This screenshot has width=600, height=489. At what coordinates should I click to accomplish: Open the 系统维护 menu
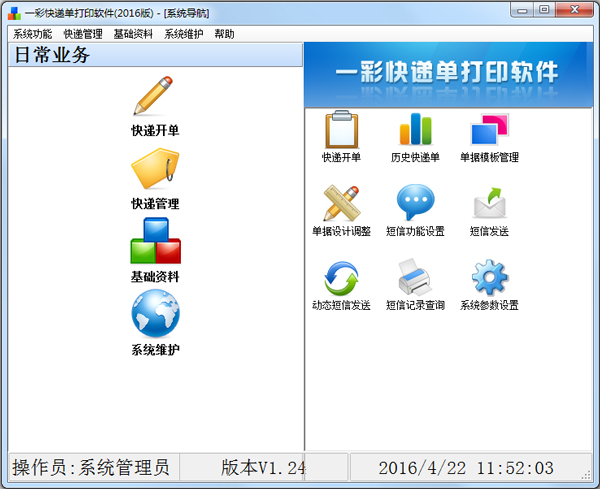184,34
